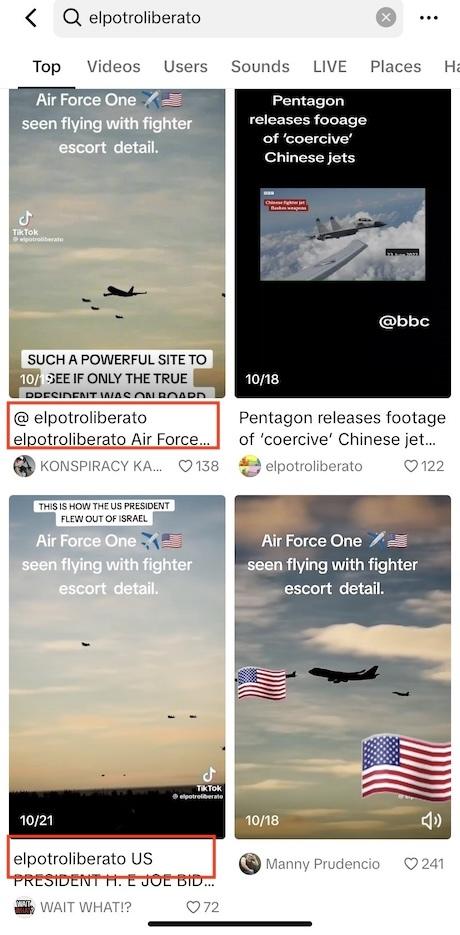460x935 pixels.
Task: Tap the magnifying glass search icon
Action: pos(72,18)
